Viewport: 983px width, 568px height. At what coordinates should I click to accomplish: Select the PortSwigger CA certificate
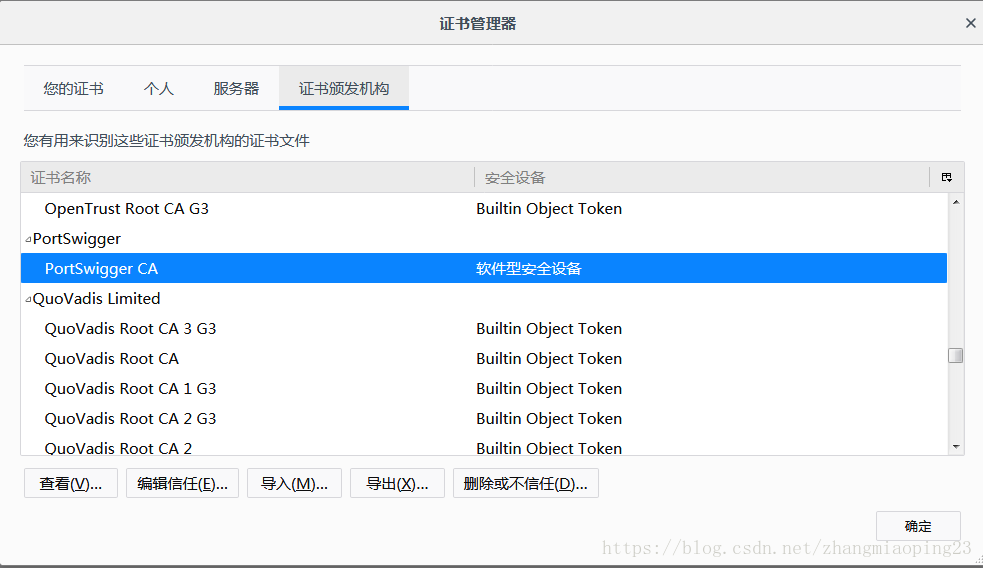coord(484,268)
